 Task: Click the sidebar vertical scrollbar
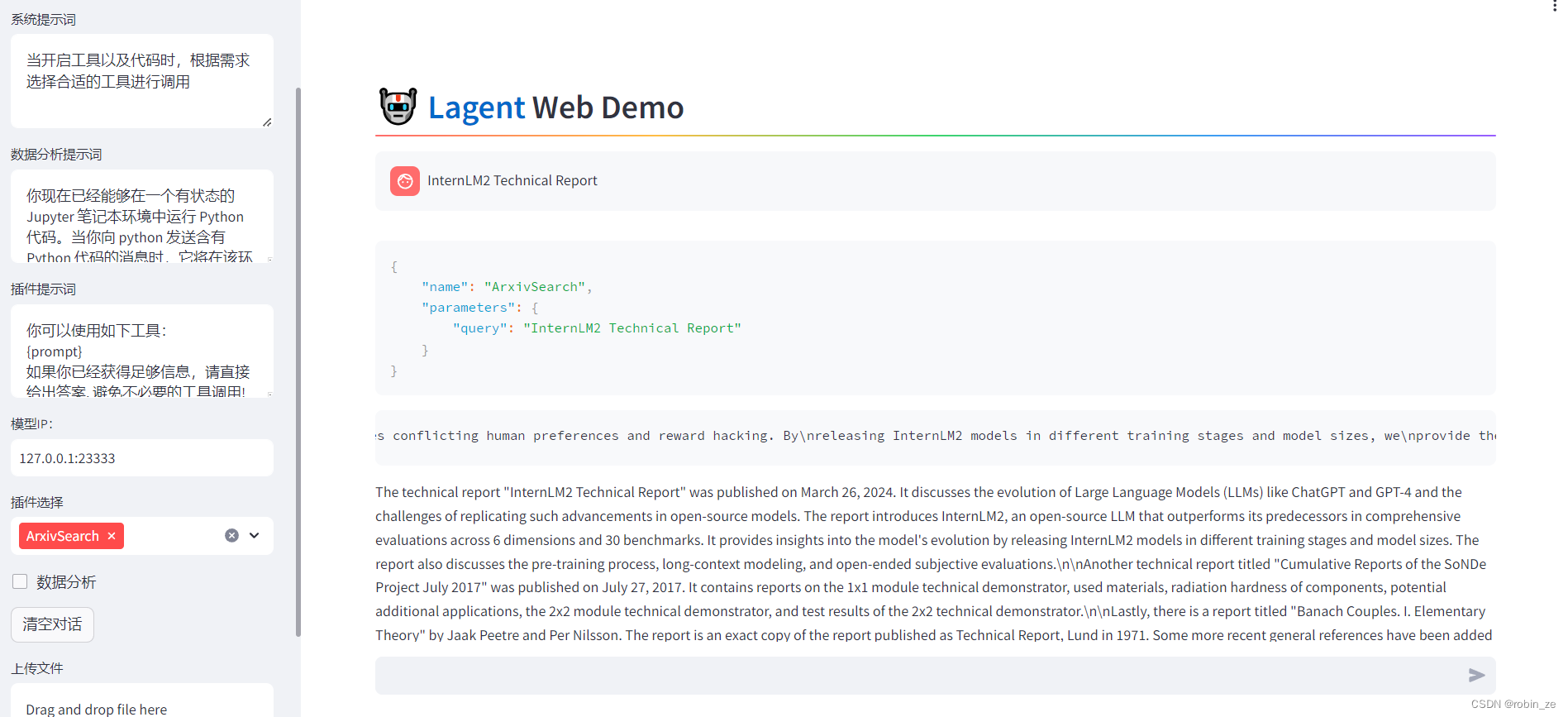click(298, 361)
